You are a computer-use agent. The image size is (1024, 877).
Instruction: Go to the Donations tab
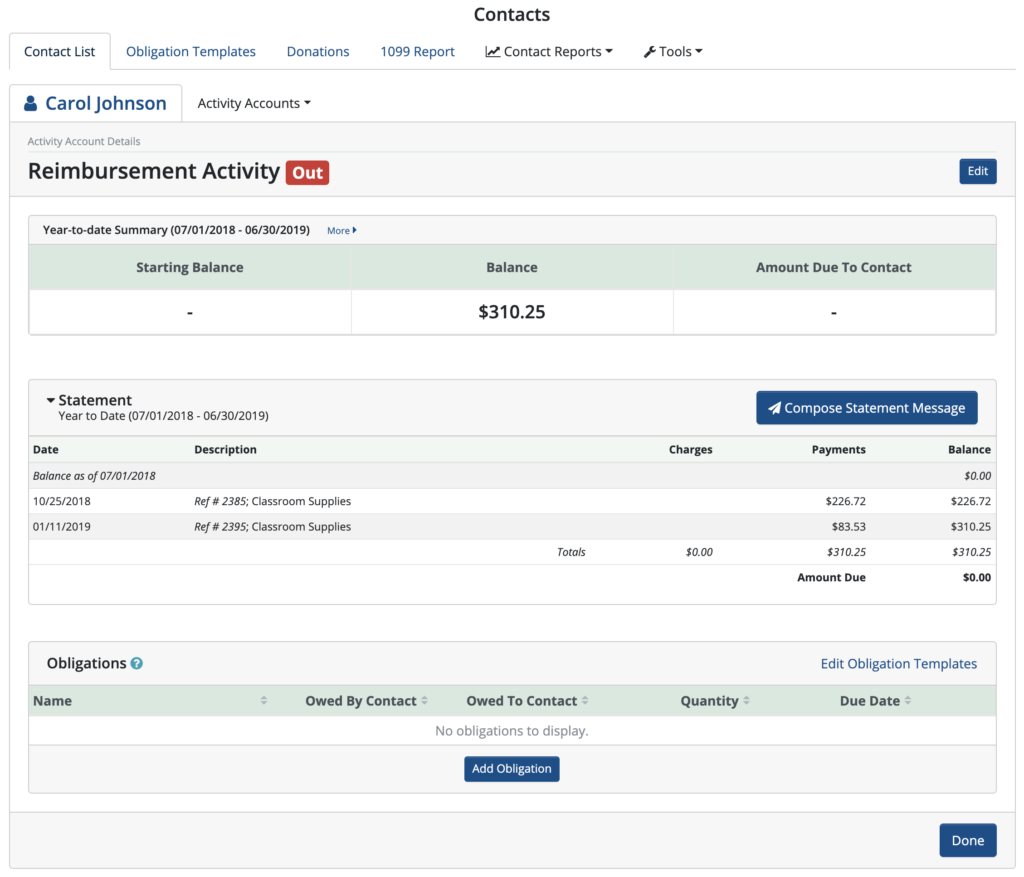point(318,52)
